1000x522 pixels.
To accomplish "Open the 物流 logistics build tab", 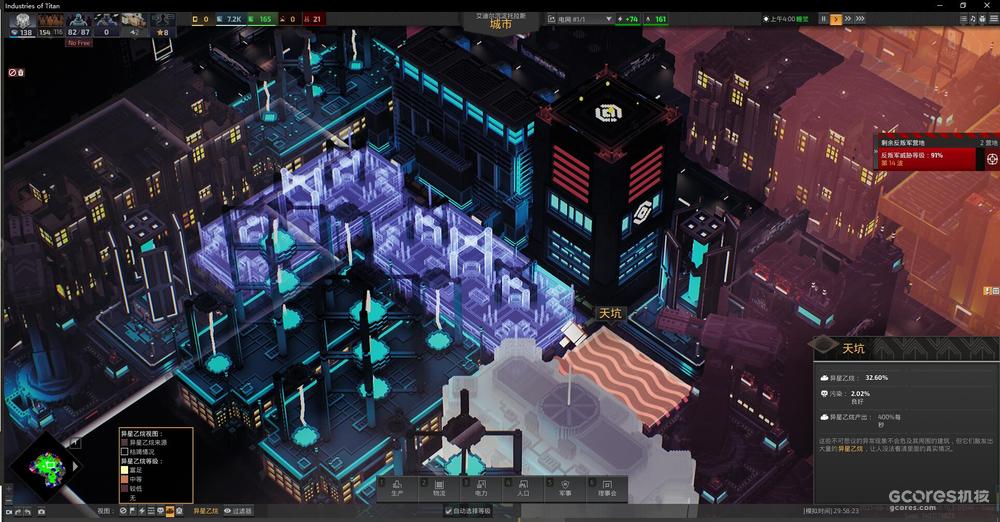I will [439, 488].
